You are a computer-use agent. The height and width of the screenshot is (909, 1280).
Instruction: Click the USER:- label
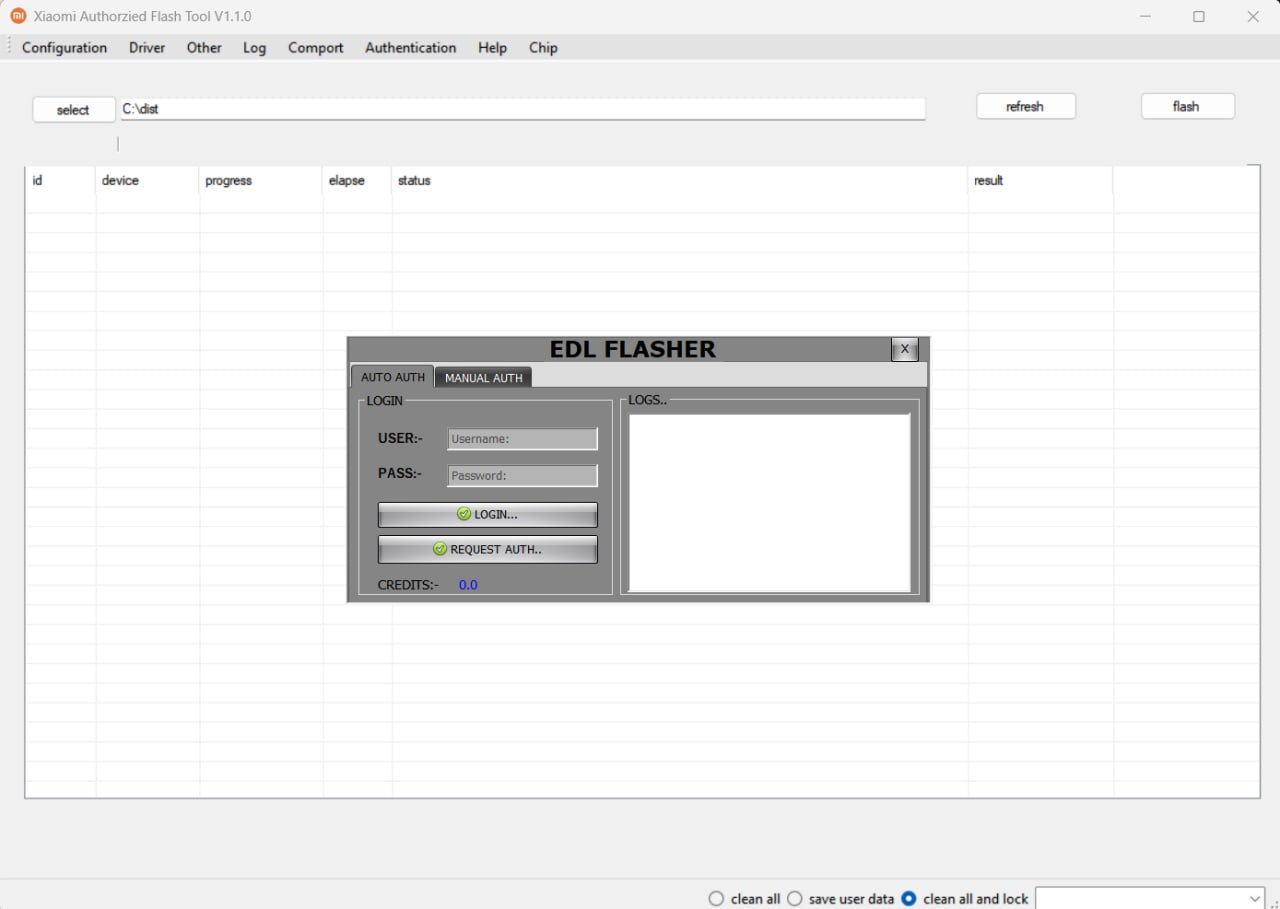pos(400,438)
